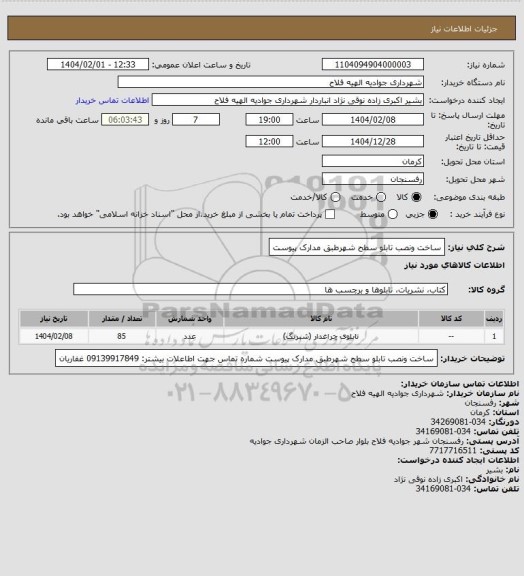The image size is (524, 576).
Task: Click the remaining days field showing 7
Action: point(196,120)
